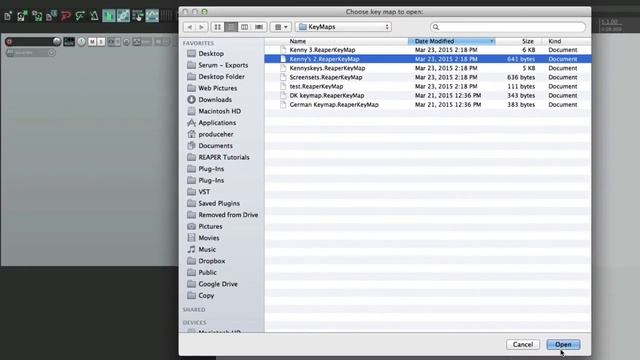Select Kennyskeys.ReaperKeyMap file
Screen dimensions: 640x360
click(x=427, y=68)
